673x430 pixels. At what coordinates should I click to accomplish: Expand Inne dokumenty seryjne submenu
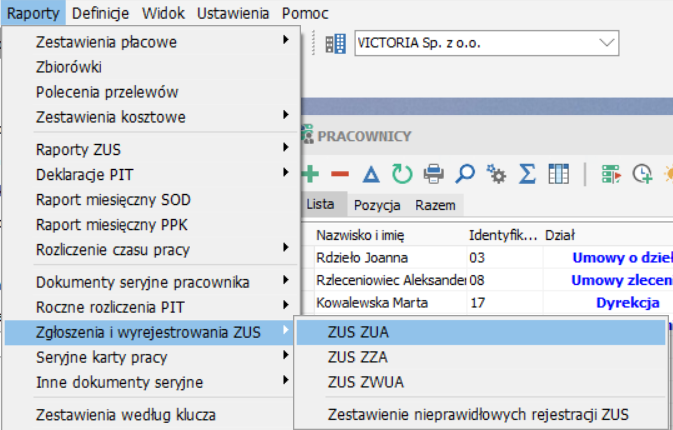(151, 382)
